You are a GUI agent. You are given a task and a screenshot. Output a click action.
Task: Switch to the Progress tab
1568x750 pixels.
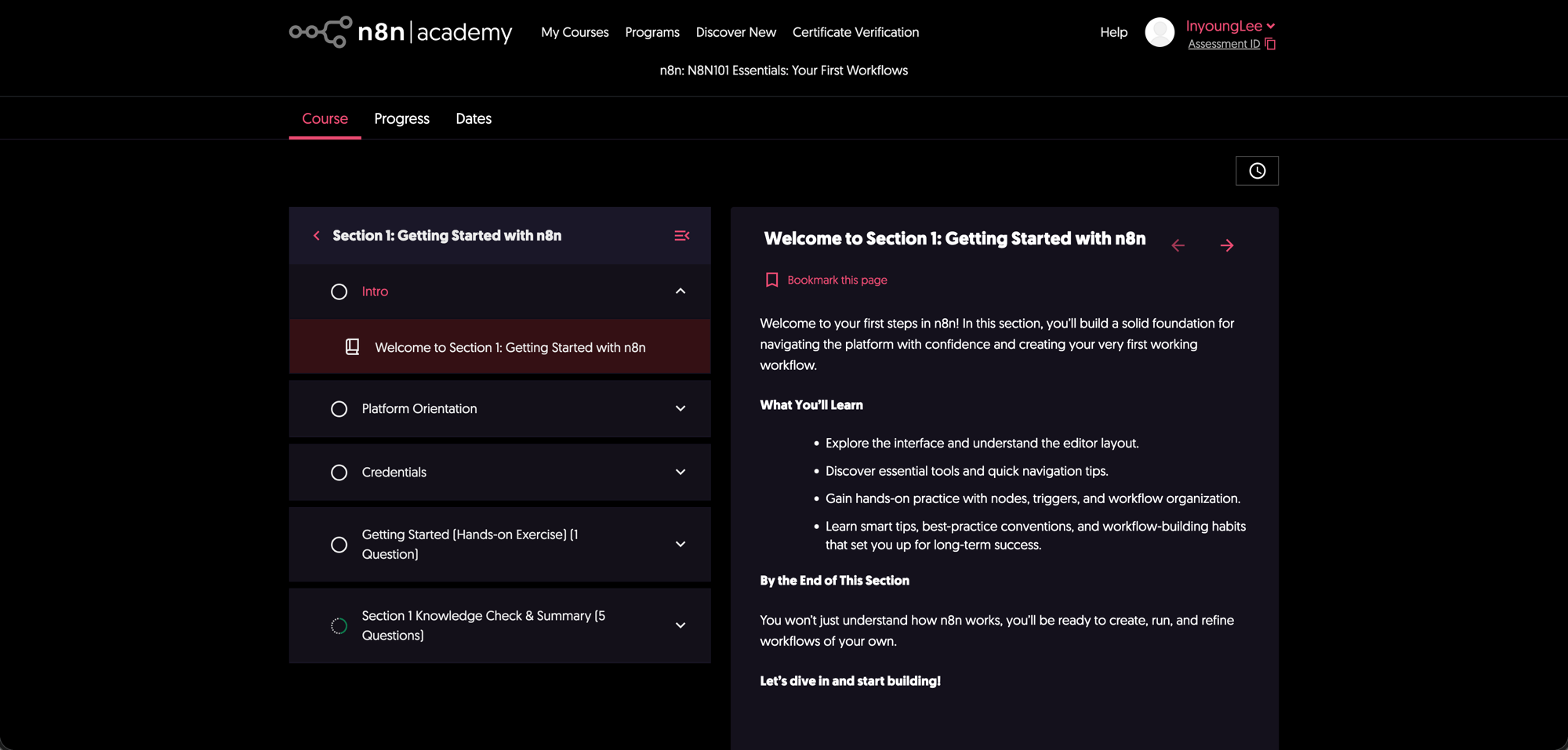(x=401, y=118)
